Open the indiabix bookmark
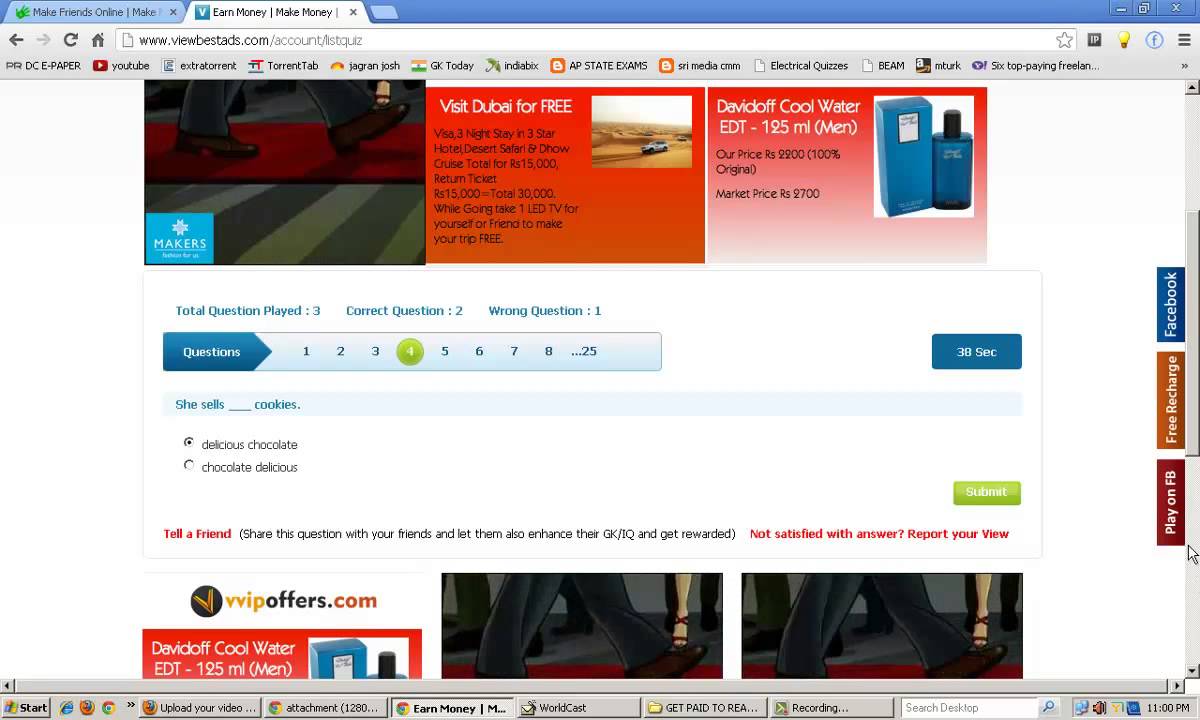The image size is (1200, 720). 512,66
